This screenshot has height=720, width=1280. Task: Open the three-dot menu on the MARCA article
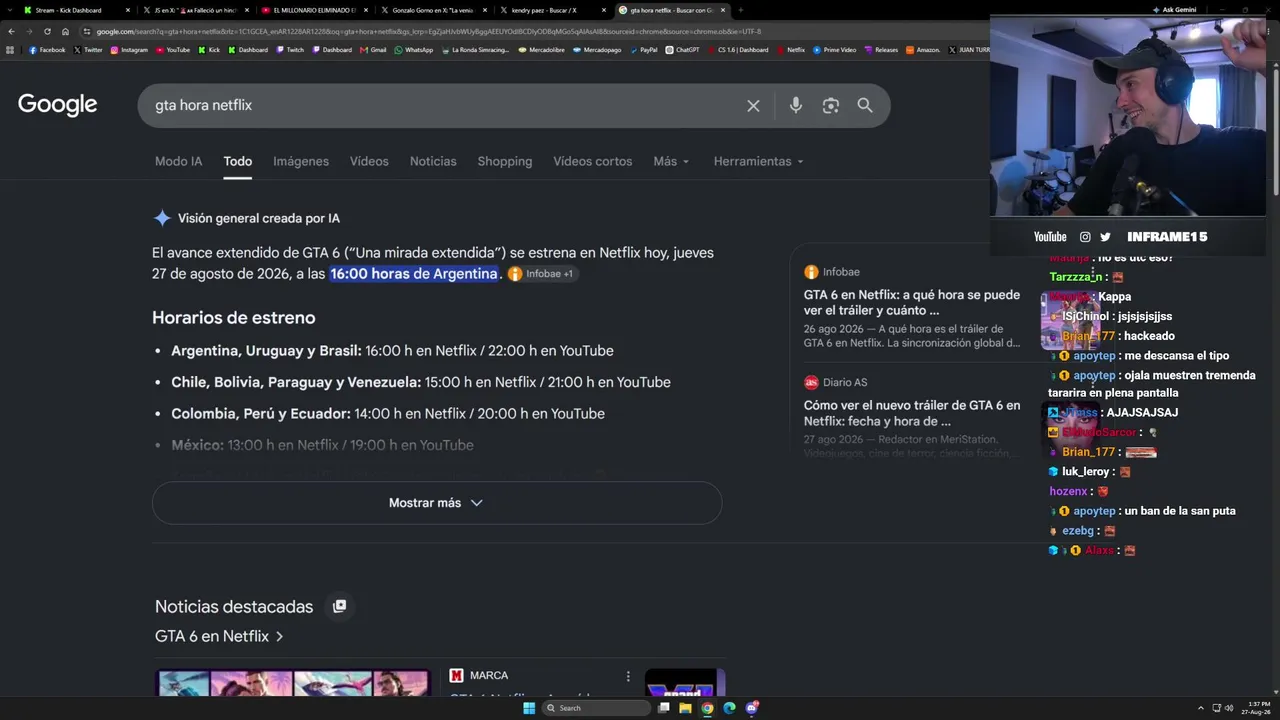[x=628, y=676]
